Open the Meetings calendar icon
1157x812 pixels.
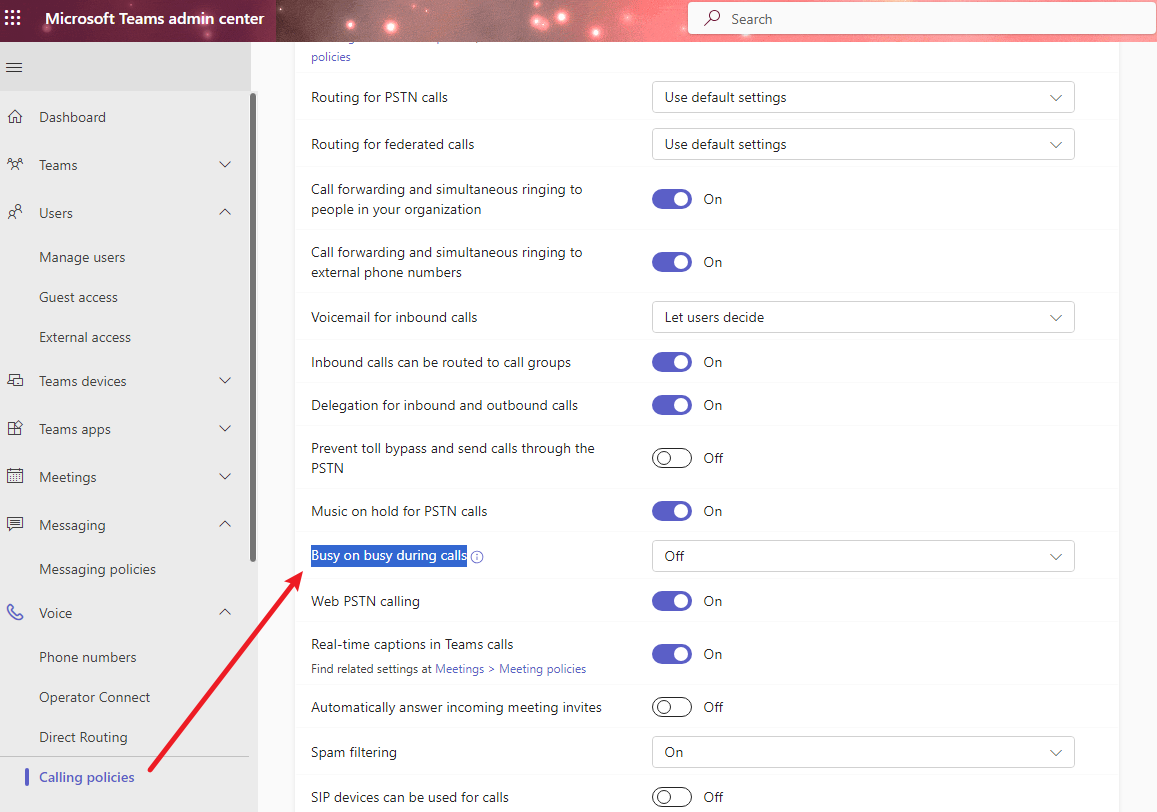point(19,476)
